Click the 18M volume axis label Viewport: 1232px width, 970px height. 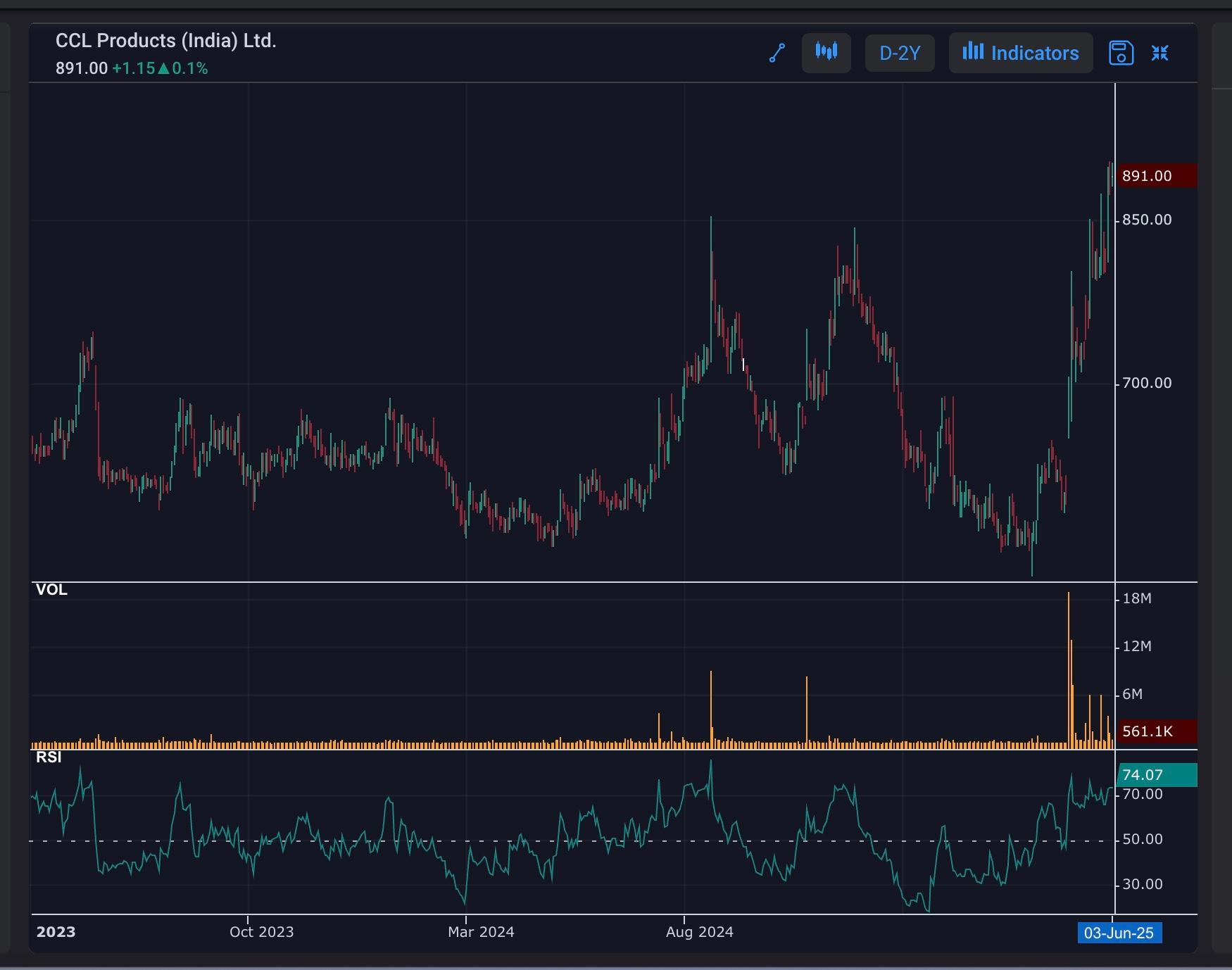tap(1137, 599)
